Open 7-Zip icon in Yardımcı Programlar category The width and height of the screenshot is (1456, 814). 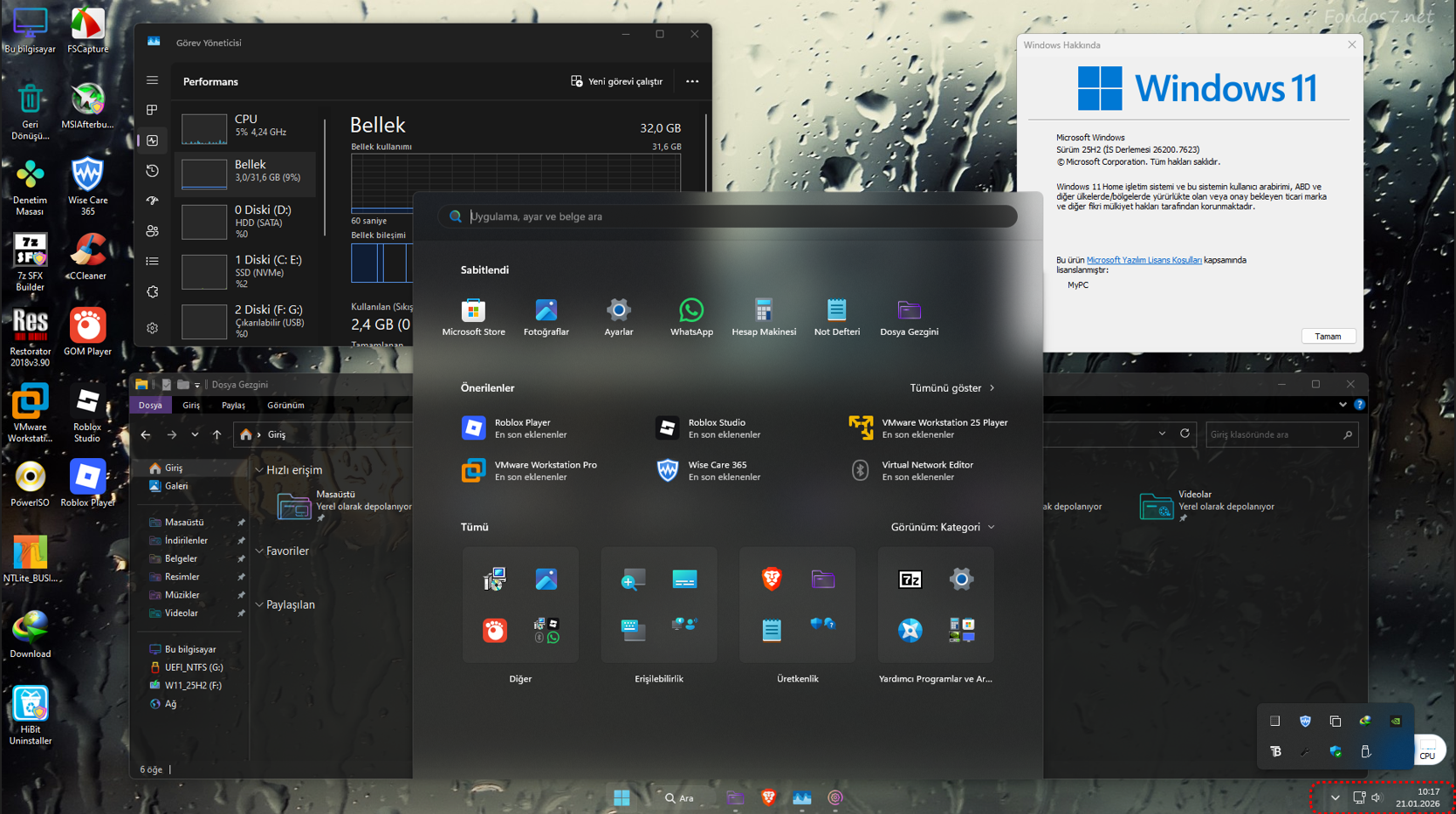(910, 579)
